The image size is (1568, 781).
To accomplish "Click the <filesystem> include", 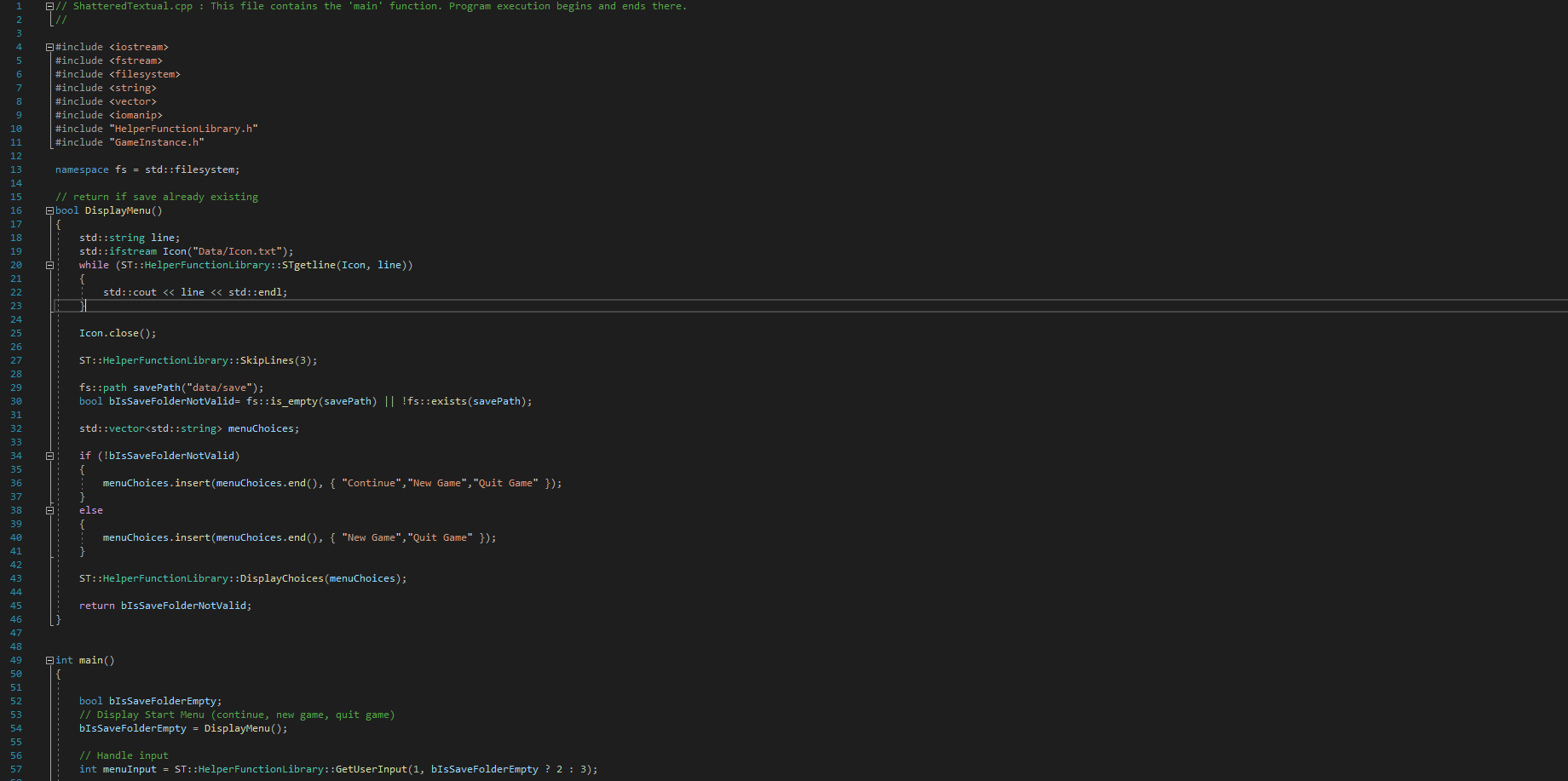I will click(145, 74).
